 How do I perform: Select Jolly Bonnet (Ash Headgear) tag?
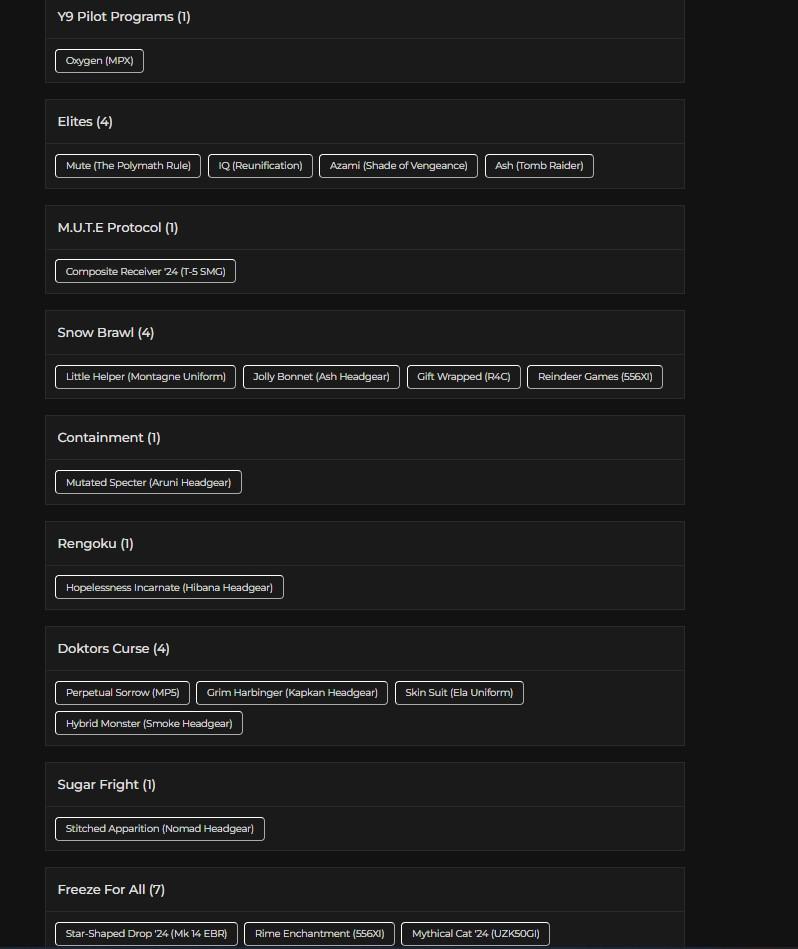coord(321,377)
